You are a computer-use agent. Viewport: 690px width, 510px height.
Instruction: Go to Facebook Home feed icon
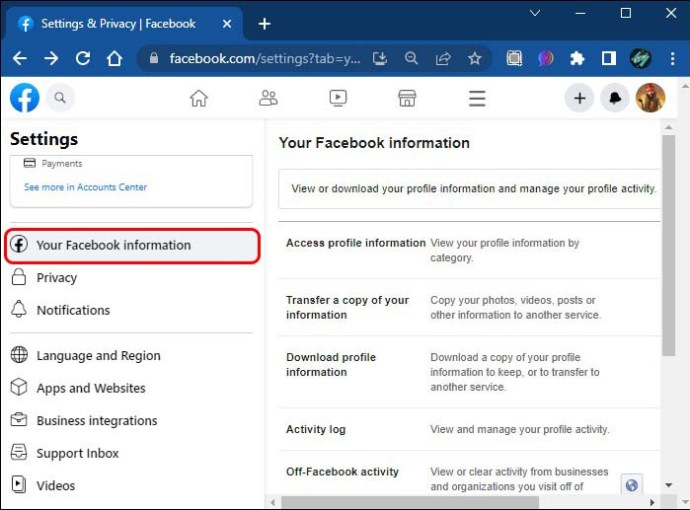[199, 98]
